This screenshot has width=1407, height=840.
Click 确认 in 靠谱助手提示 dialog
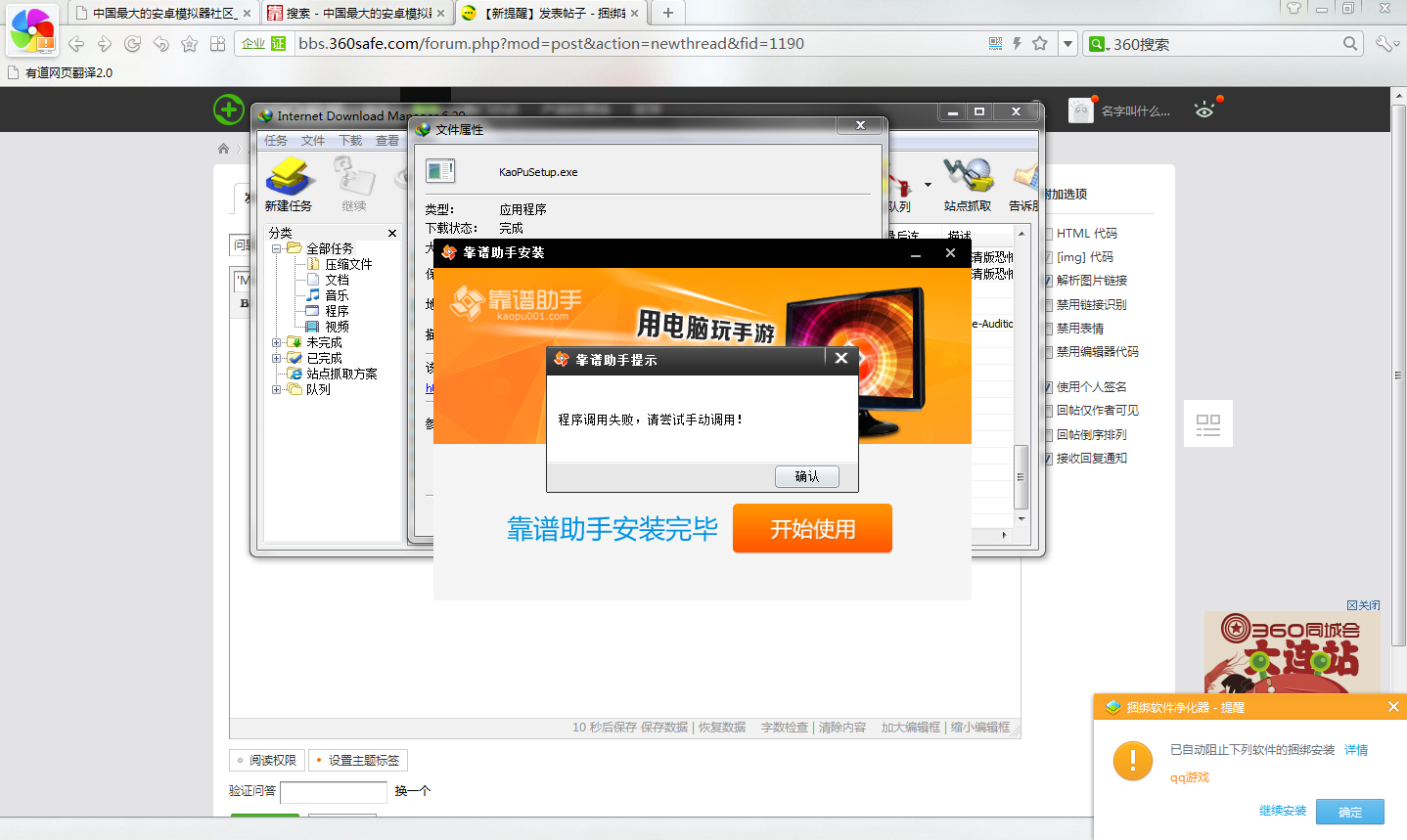tap(807, 476)
